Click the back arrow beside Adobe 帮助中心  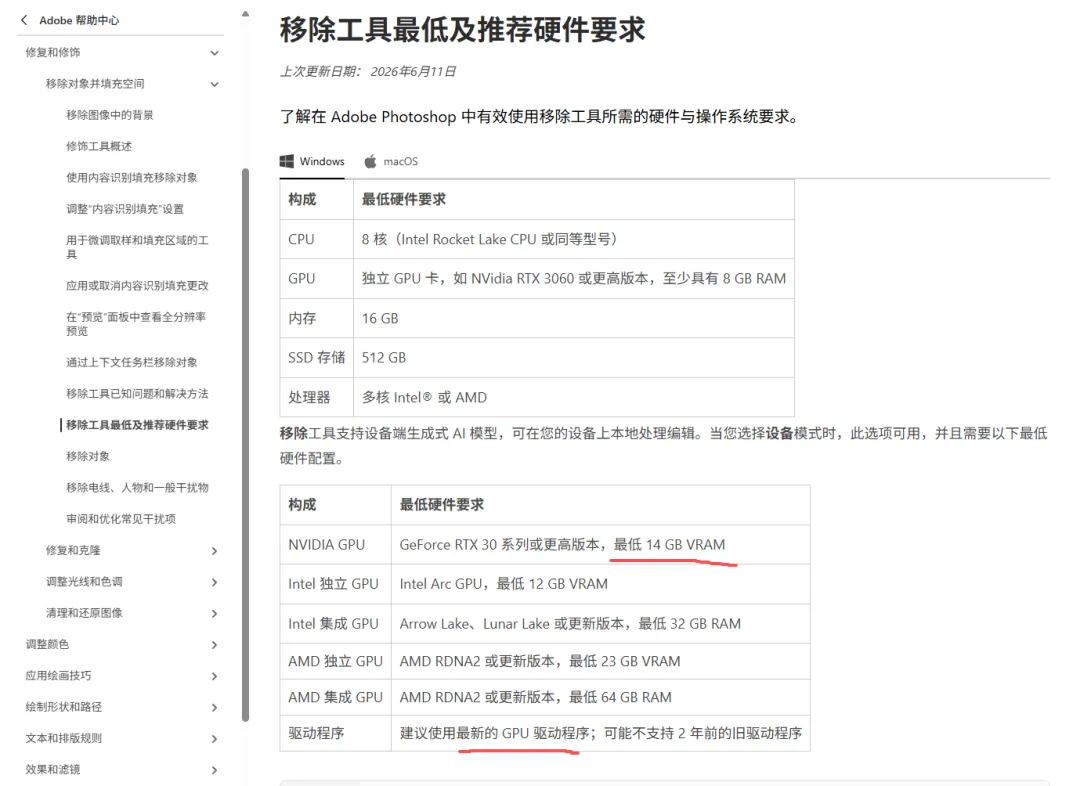tap(25, 20)
